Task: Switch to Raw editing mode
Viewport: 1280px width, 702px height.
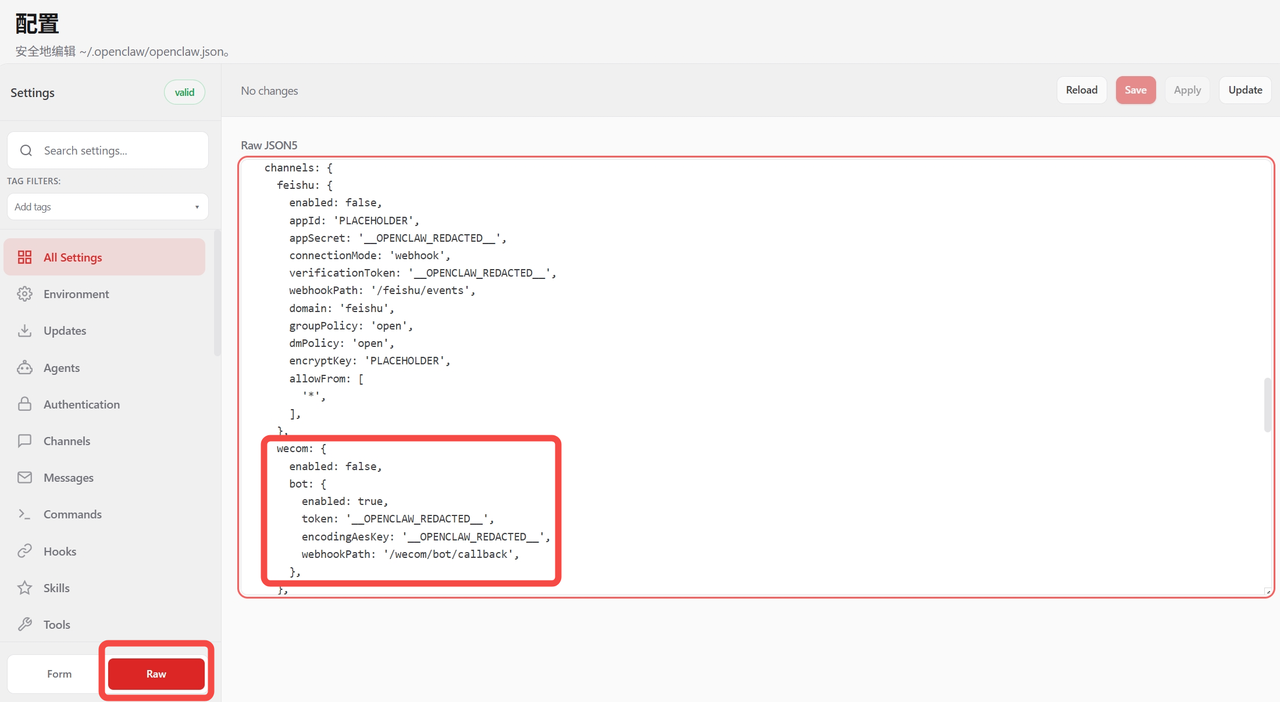Action: [x=156, y=674]
